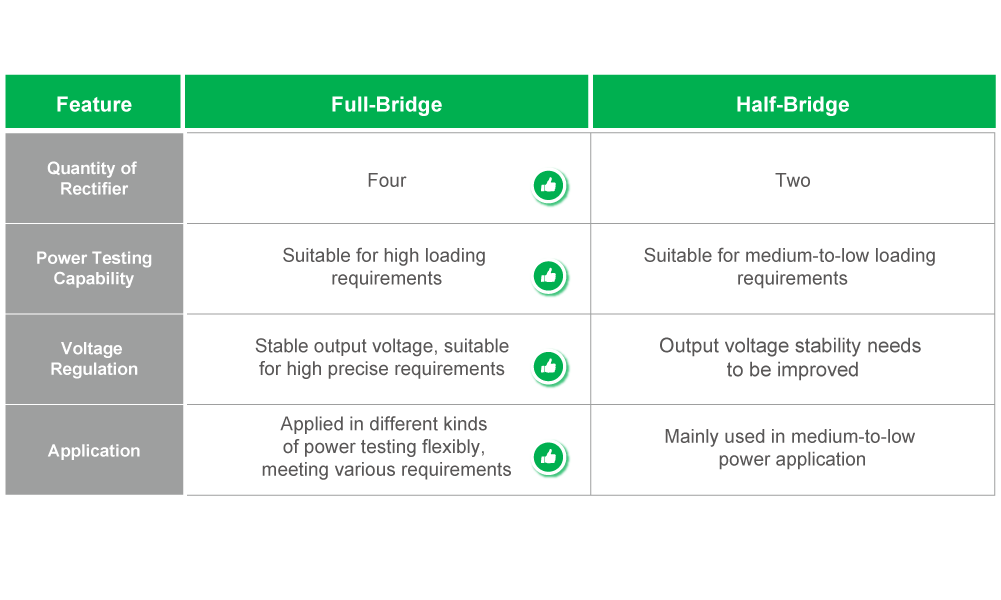The width and height of the screenshot is (1001, 600).
Task: Select the Half-Bridge column header
Action: coord(794,101)
